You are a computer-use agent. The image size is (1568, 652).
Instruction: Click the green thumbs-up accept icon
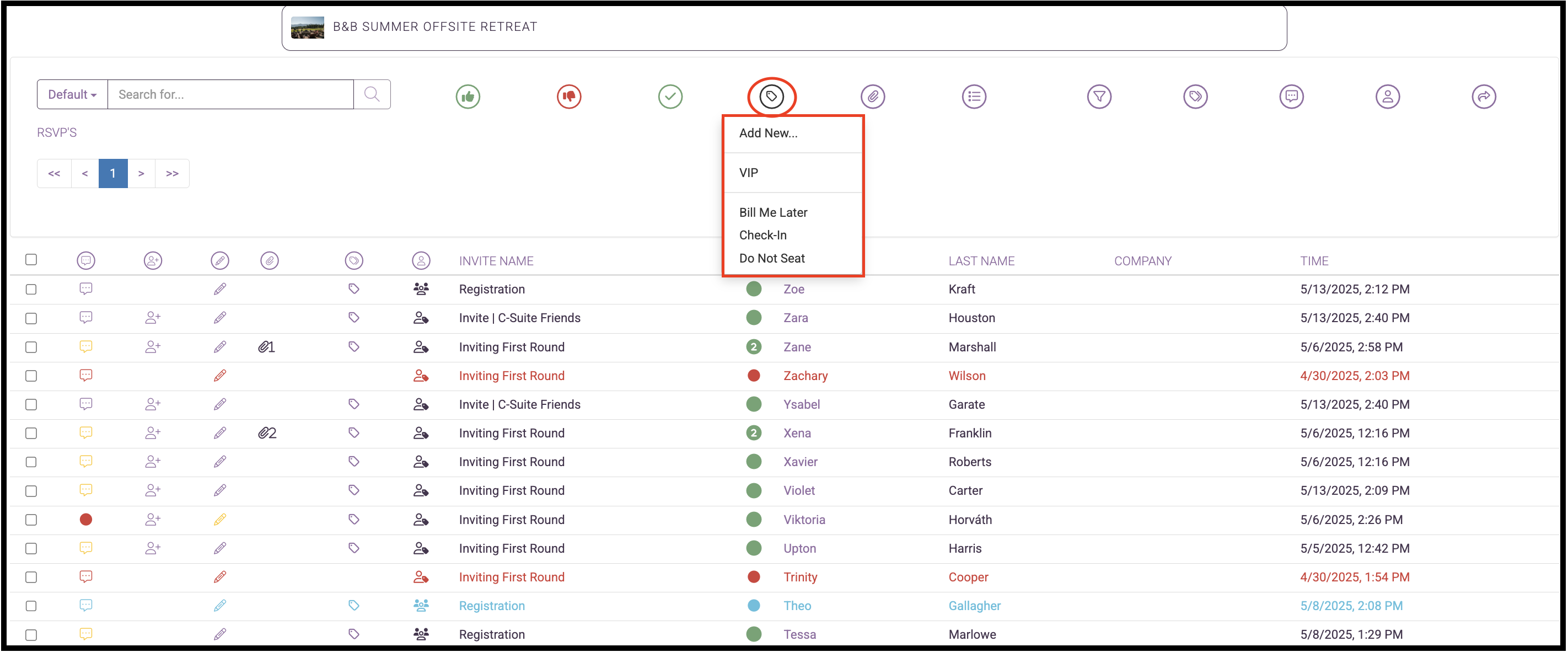468,96
